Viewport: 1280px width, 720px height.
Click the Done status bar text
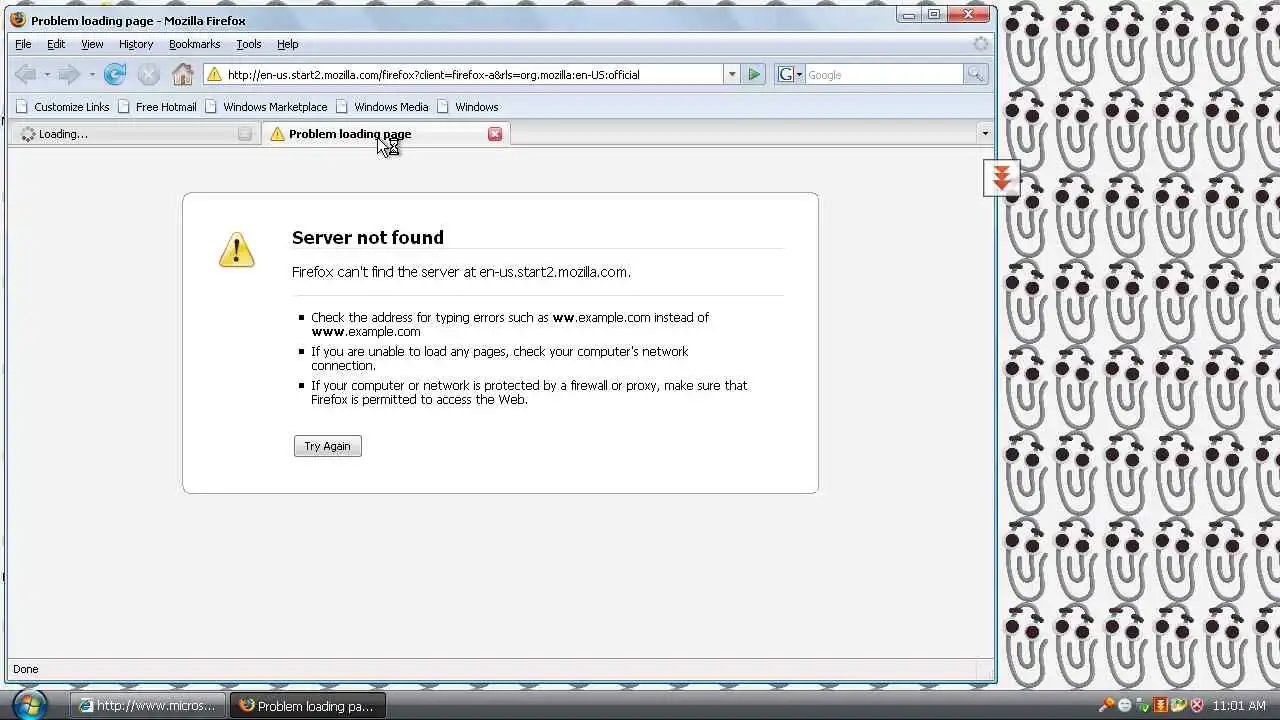[26, 669]
